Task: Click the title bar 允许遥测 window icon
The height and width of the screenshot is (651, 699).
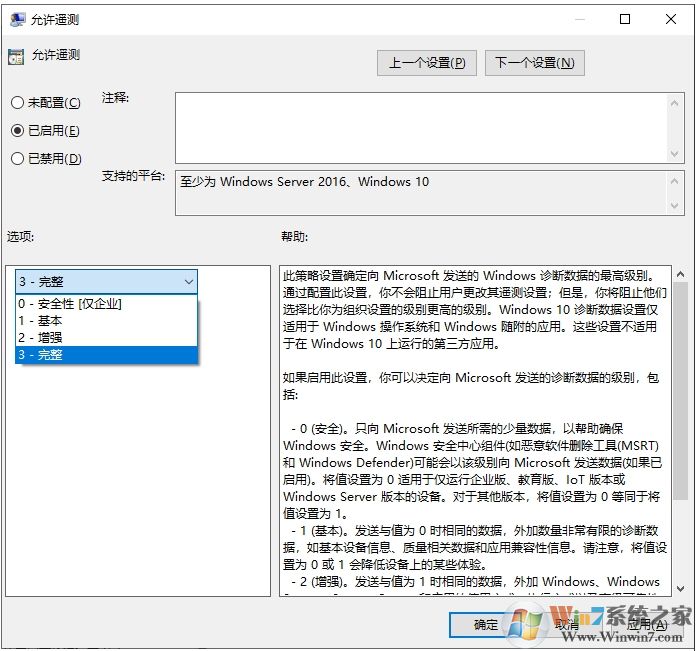Action: pos(18,19)
